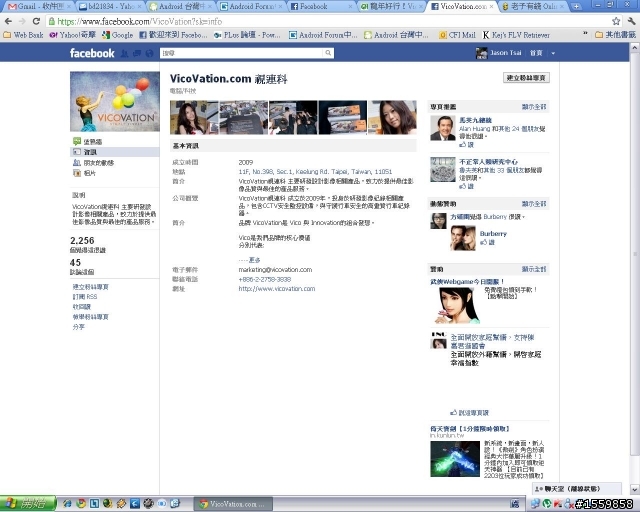Expand bookmarks overflow chevron
The image size is (640, 512).
pos(585,34)
